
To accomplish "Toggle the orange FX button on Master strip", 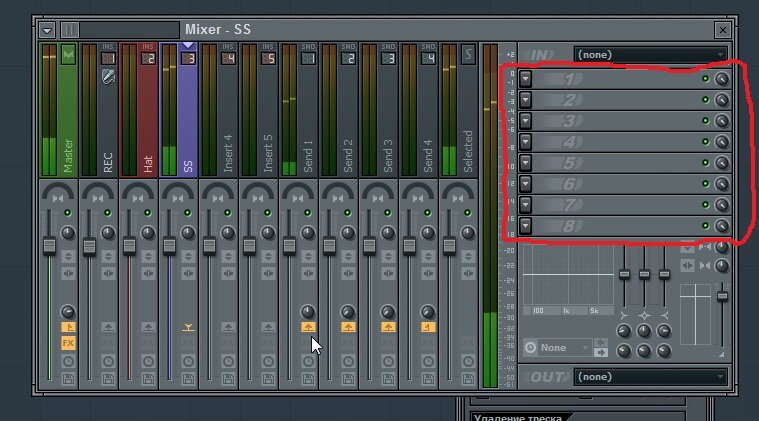I will coord(68,344).
